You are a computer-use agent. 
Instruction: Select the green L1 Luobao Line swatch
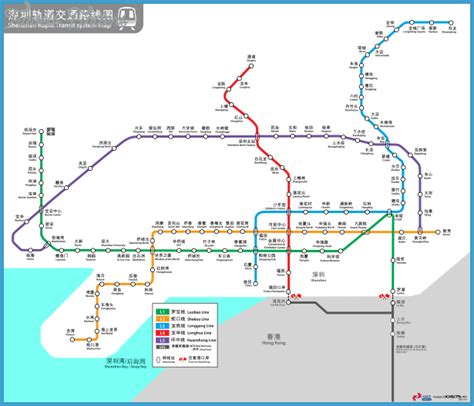pos(163,312)
